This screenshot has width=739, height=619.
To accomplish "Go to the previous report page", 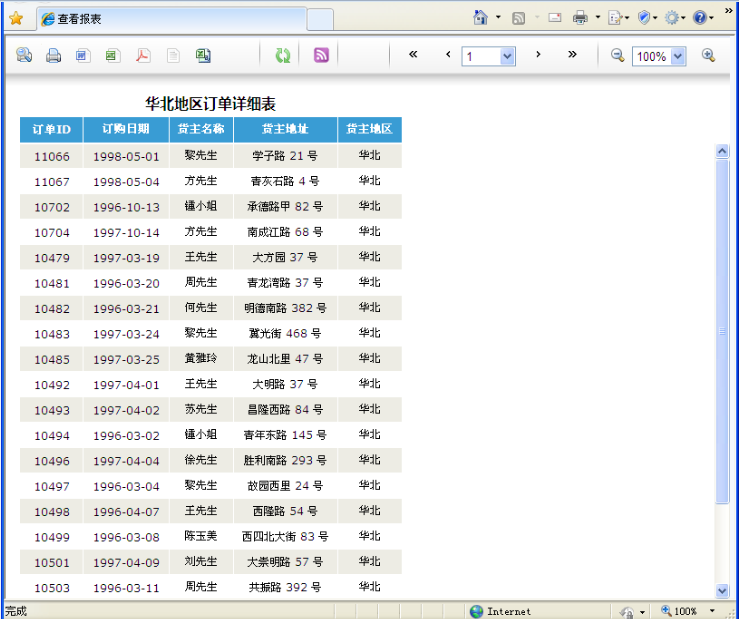I will tap(448, 54).
